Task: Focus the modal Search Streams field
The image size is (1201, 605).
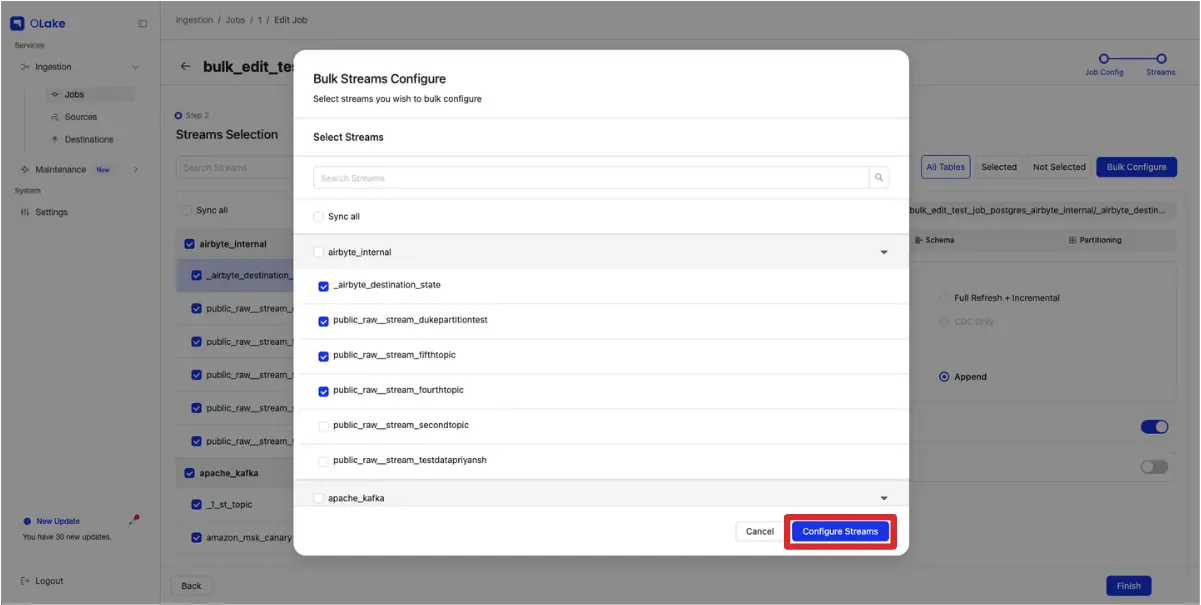Action: tap(591, 178)
